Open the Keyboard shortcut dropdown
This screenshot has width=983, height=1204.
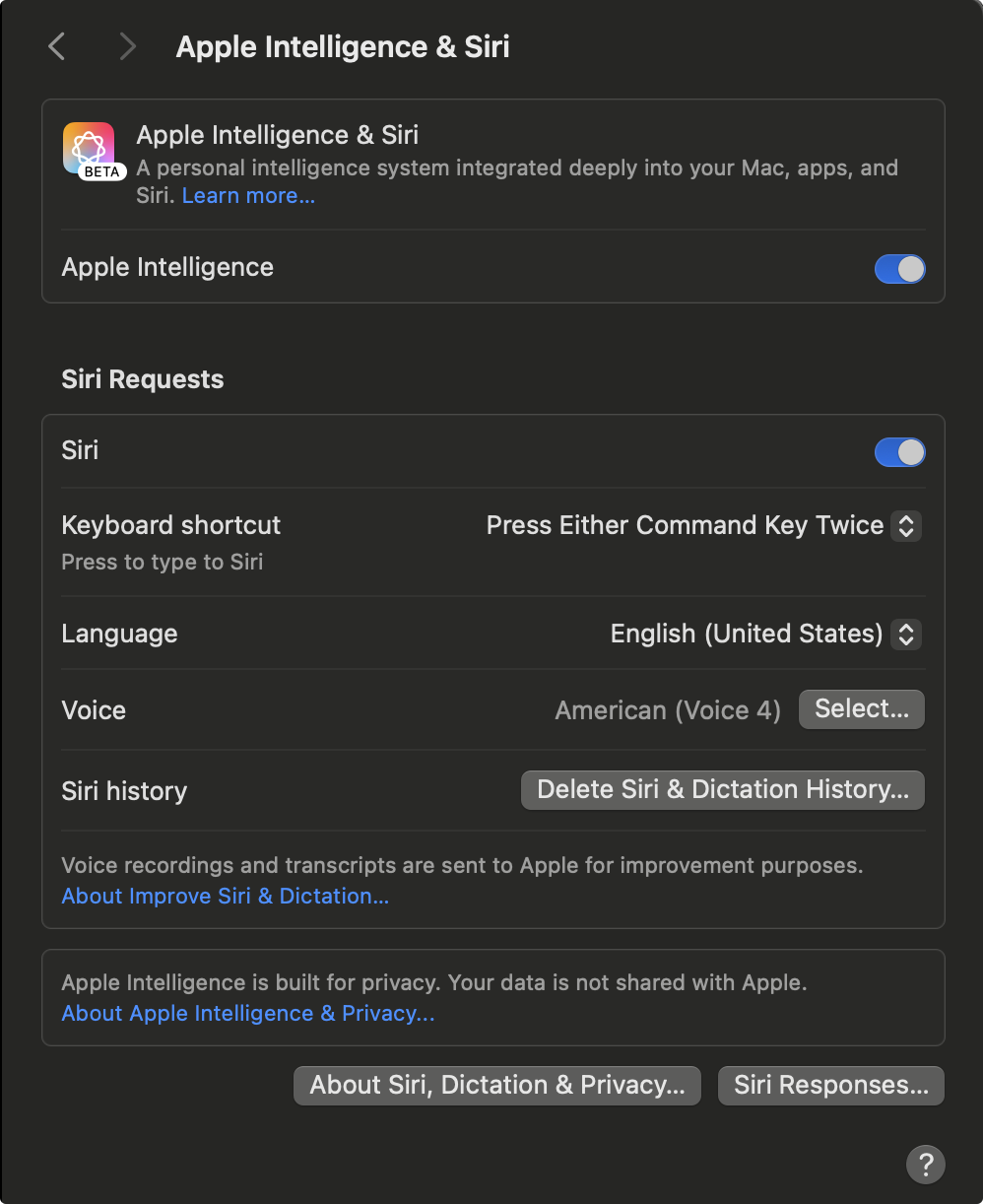click(704, 525)
